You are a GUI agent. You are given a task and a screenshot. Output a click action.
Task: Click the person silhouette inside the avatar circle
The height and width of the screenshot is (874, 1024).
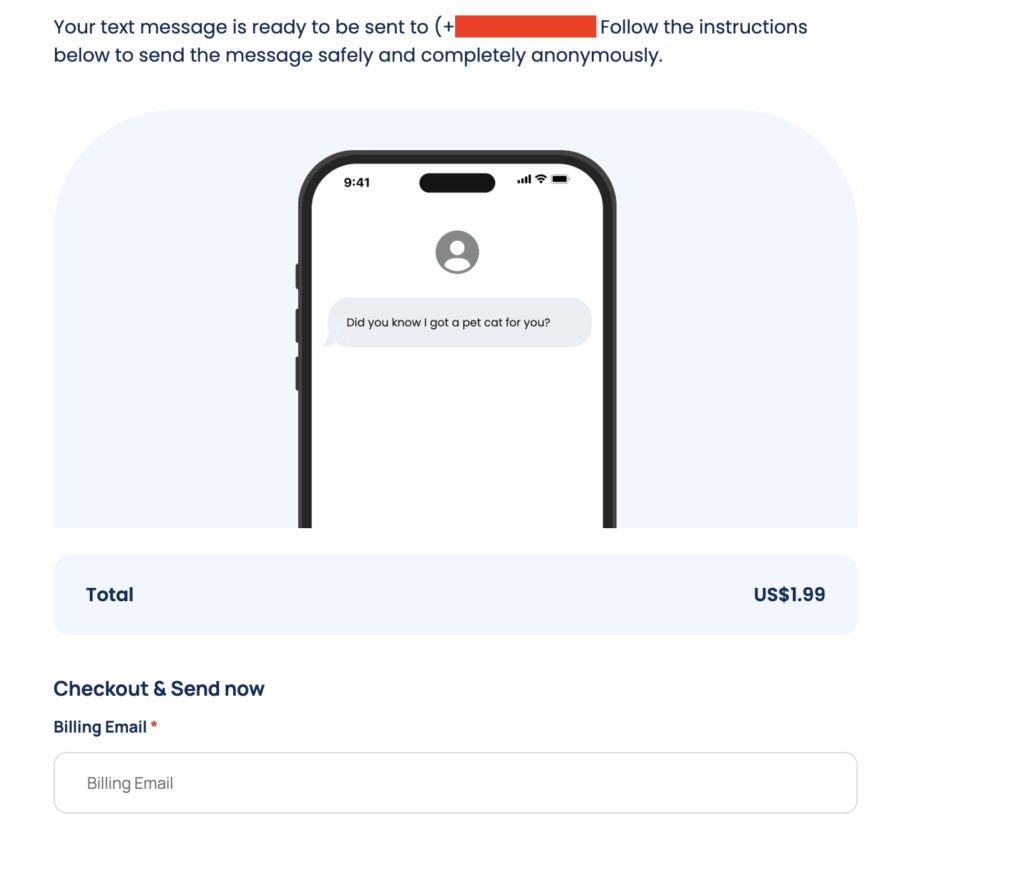pos(456,252)
